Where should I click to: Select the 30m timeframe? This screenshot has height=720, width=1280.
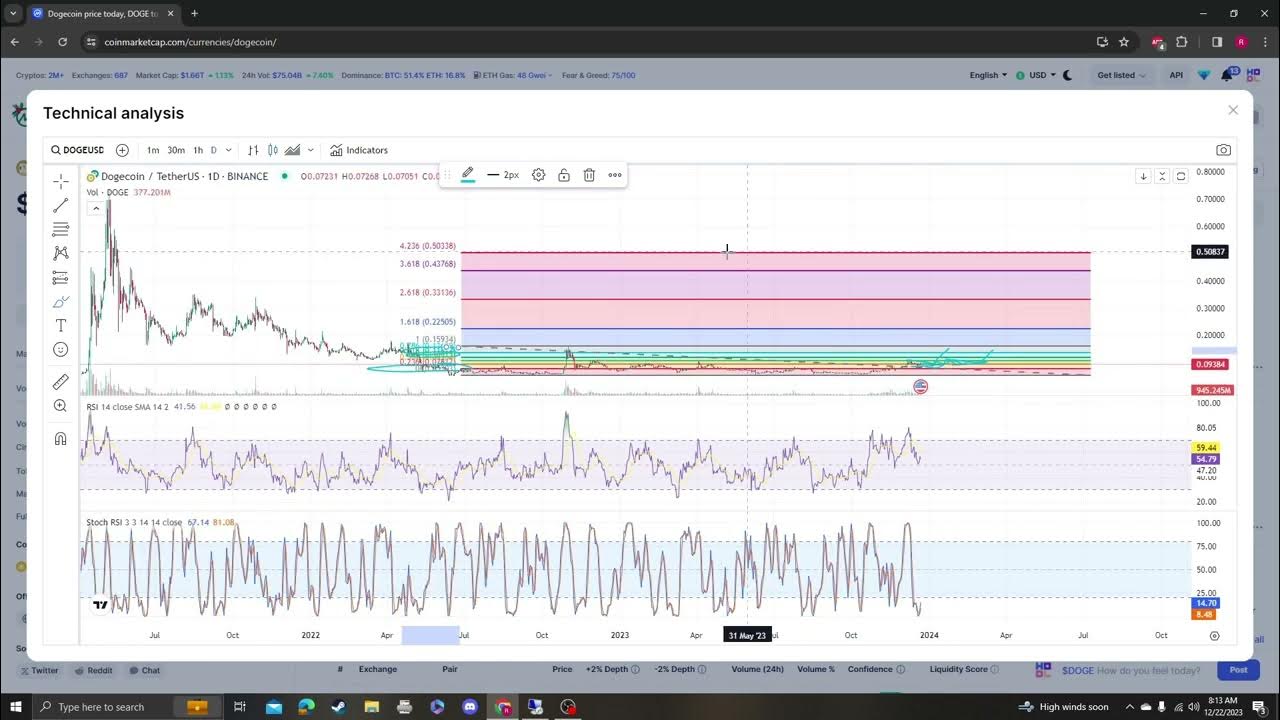pyautogui.click(x=176, y=150)
